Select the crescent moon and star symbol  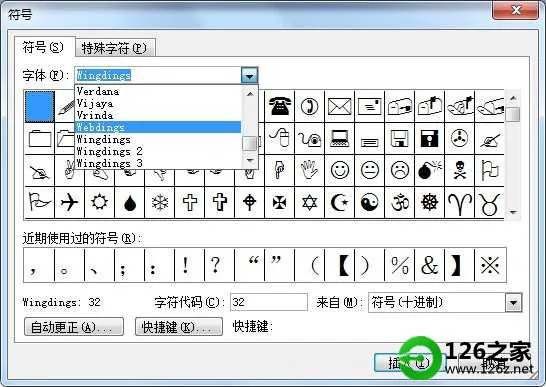pyautogui.click(x=340, y=202)
